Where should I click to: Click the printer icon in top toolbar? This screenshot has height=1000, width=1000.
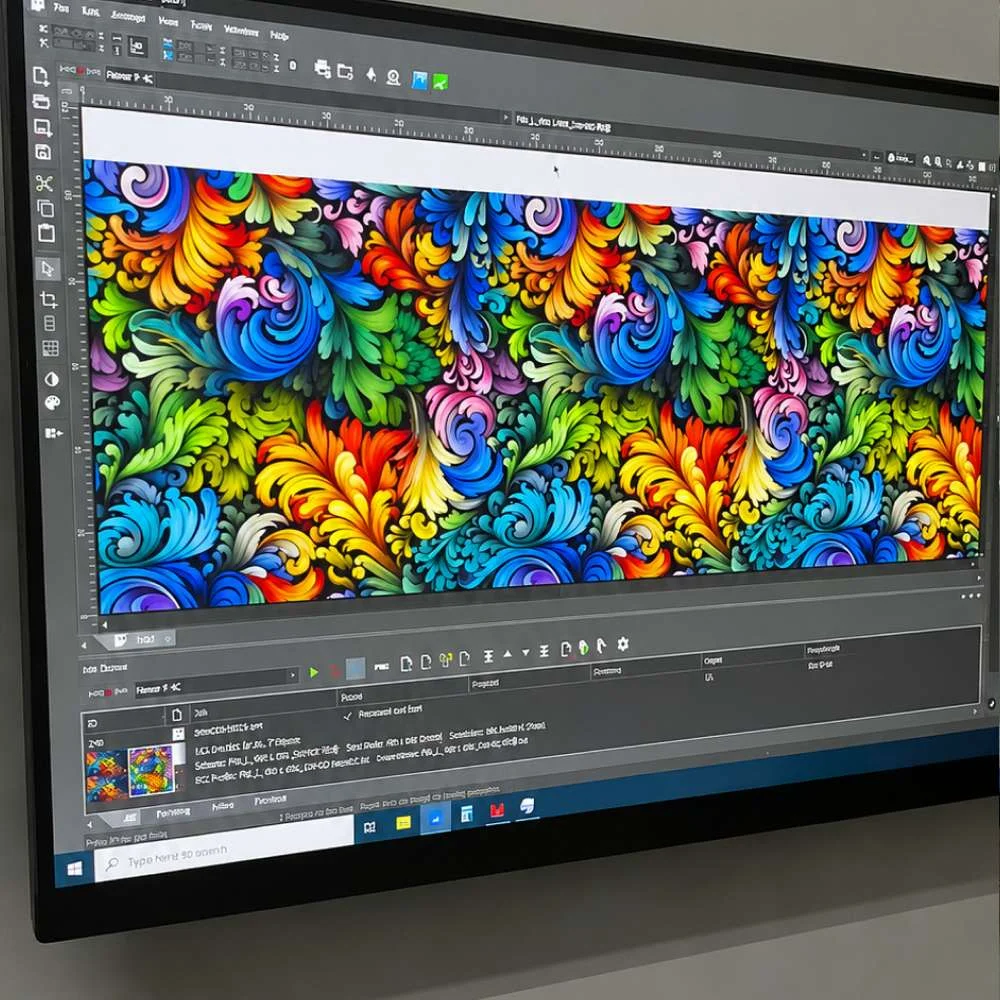coord(323,68)
